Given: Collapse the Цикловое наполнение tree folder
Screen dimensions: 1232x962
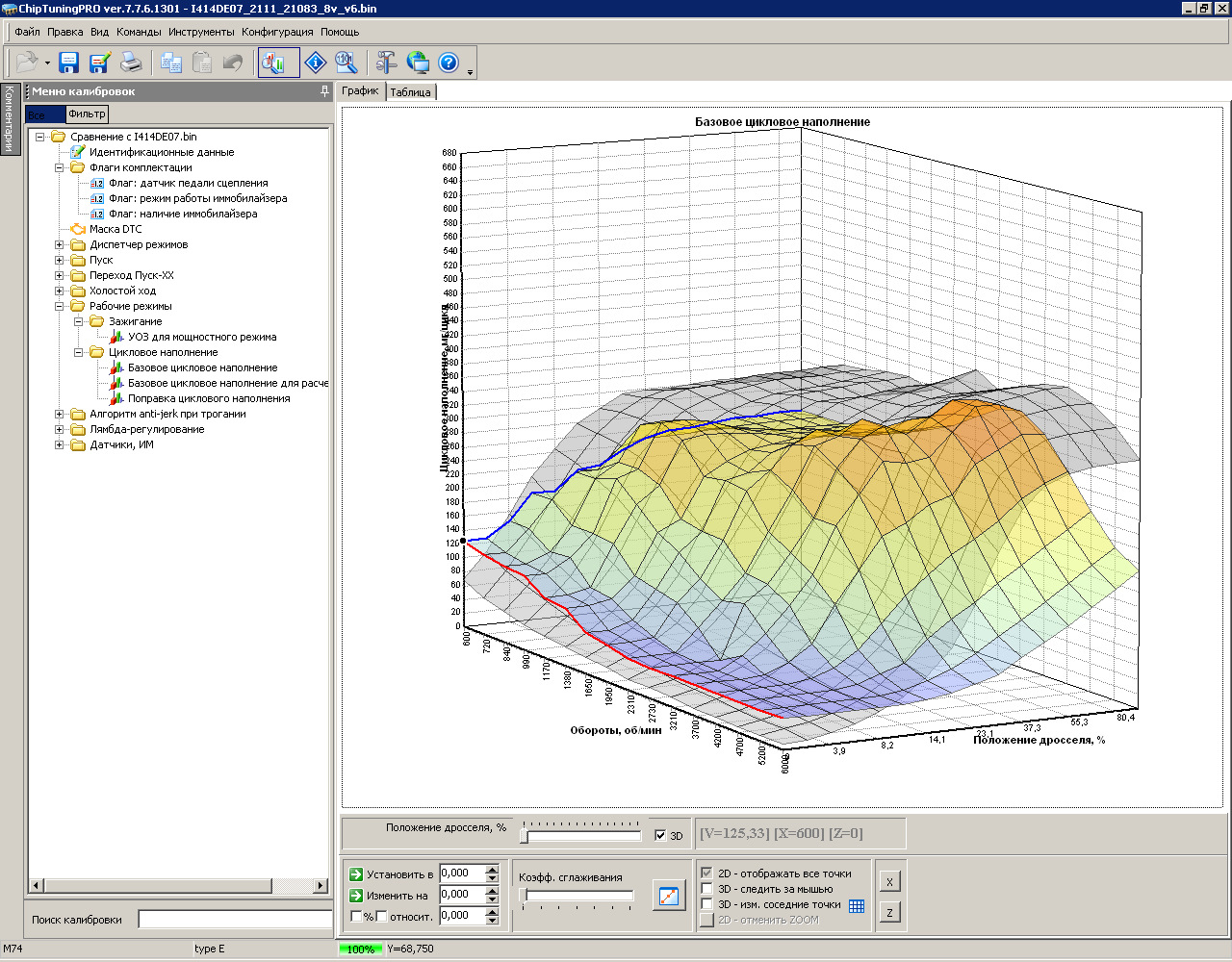Looking at the screenshot, I should pyautogui.click(x=79, y=352).
